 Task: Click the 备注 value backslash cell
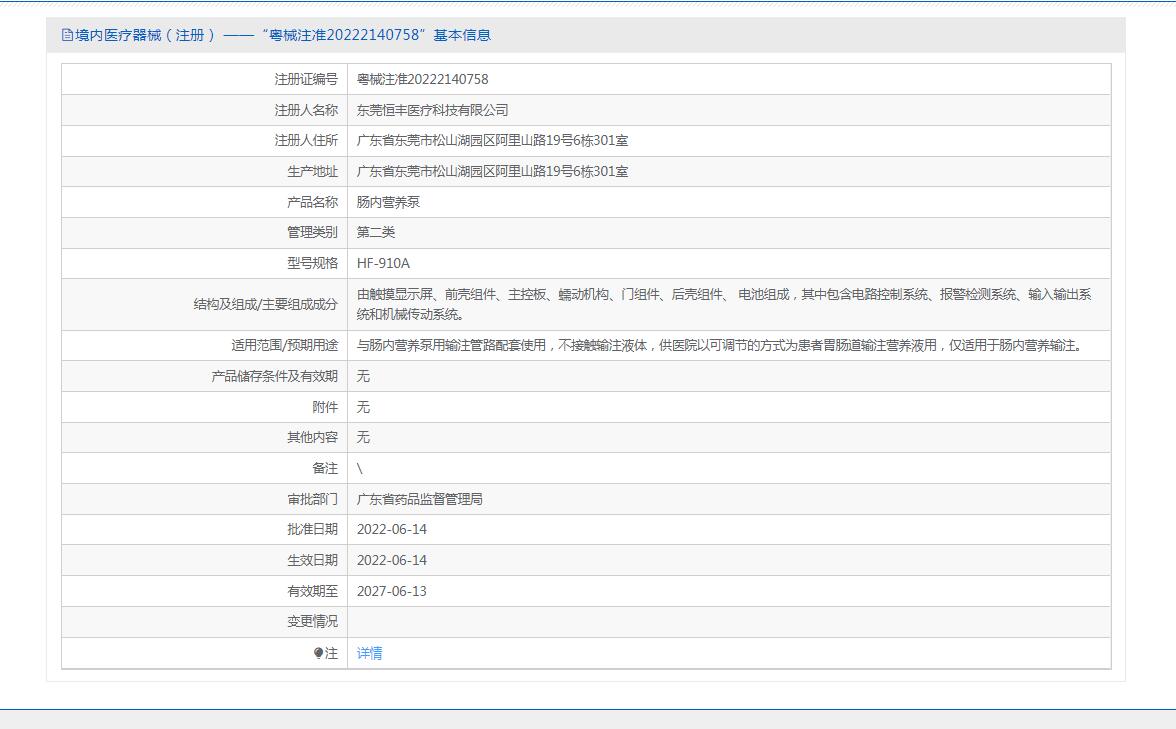coord(360,468)
